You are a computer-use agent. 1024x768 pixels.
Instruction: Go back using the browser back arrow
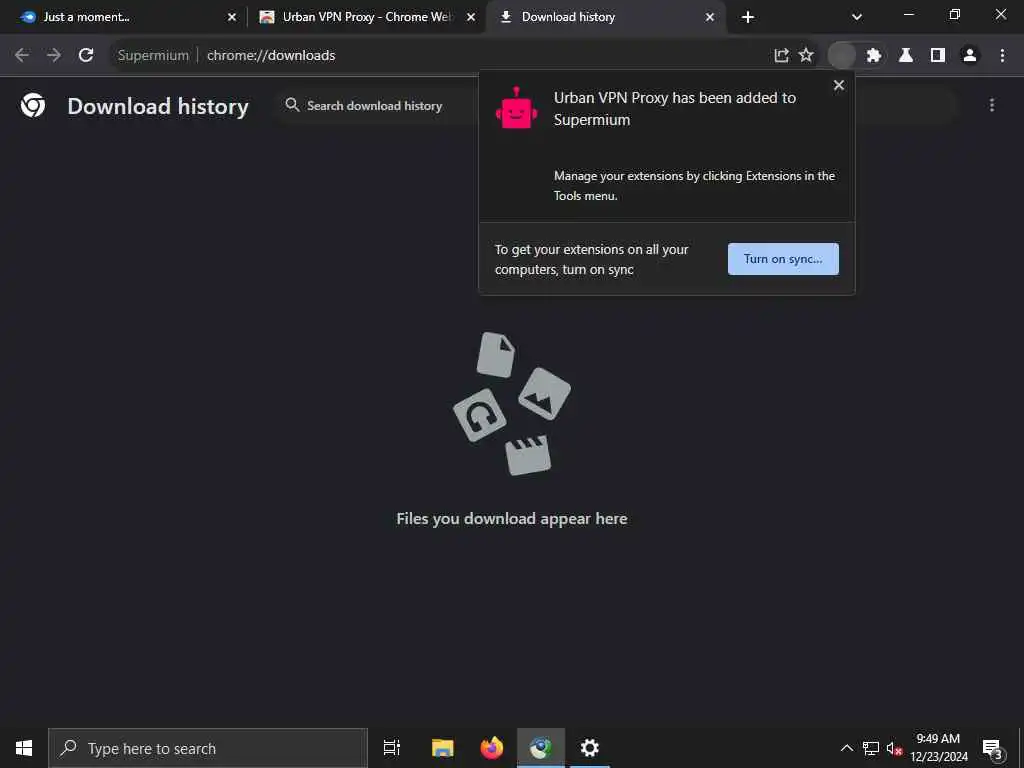pos(22,56)
